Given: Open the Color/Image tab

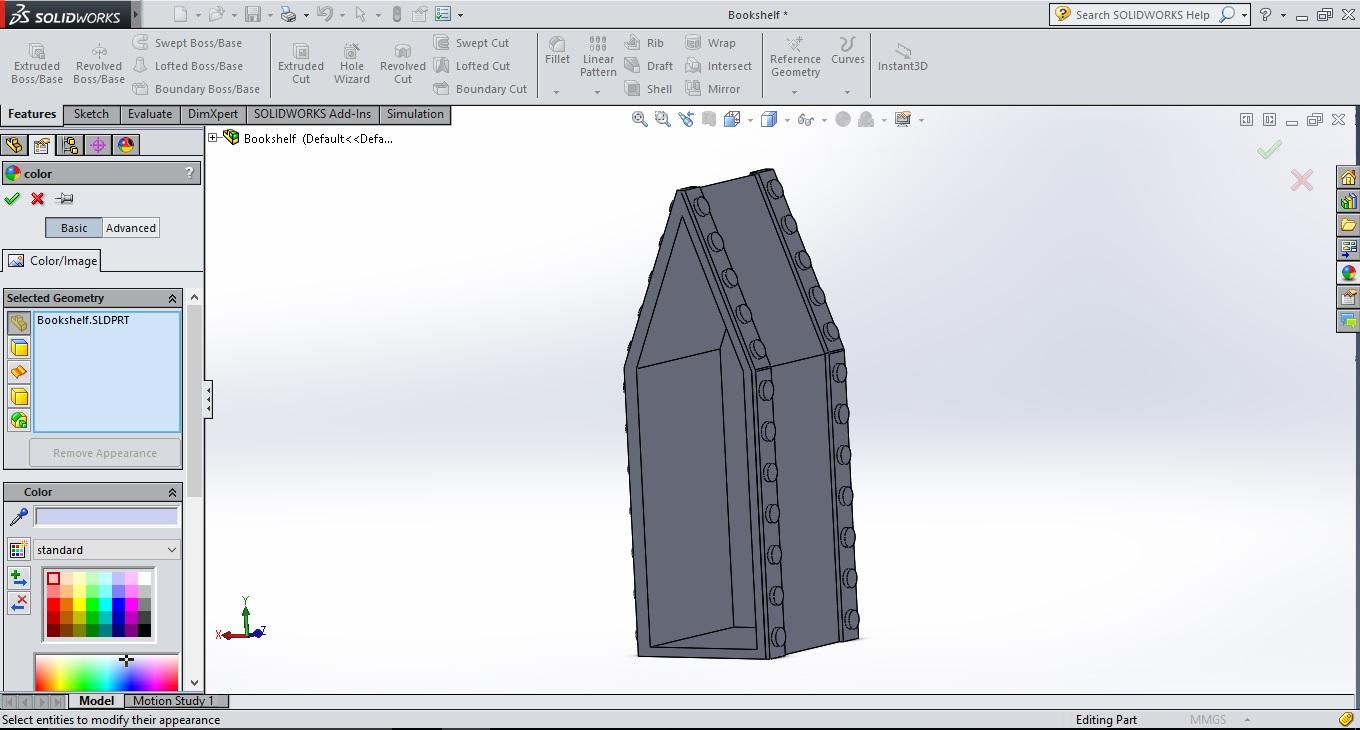Looking at the screenshot, I should [52, 261].
